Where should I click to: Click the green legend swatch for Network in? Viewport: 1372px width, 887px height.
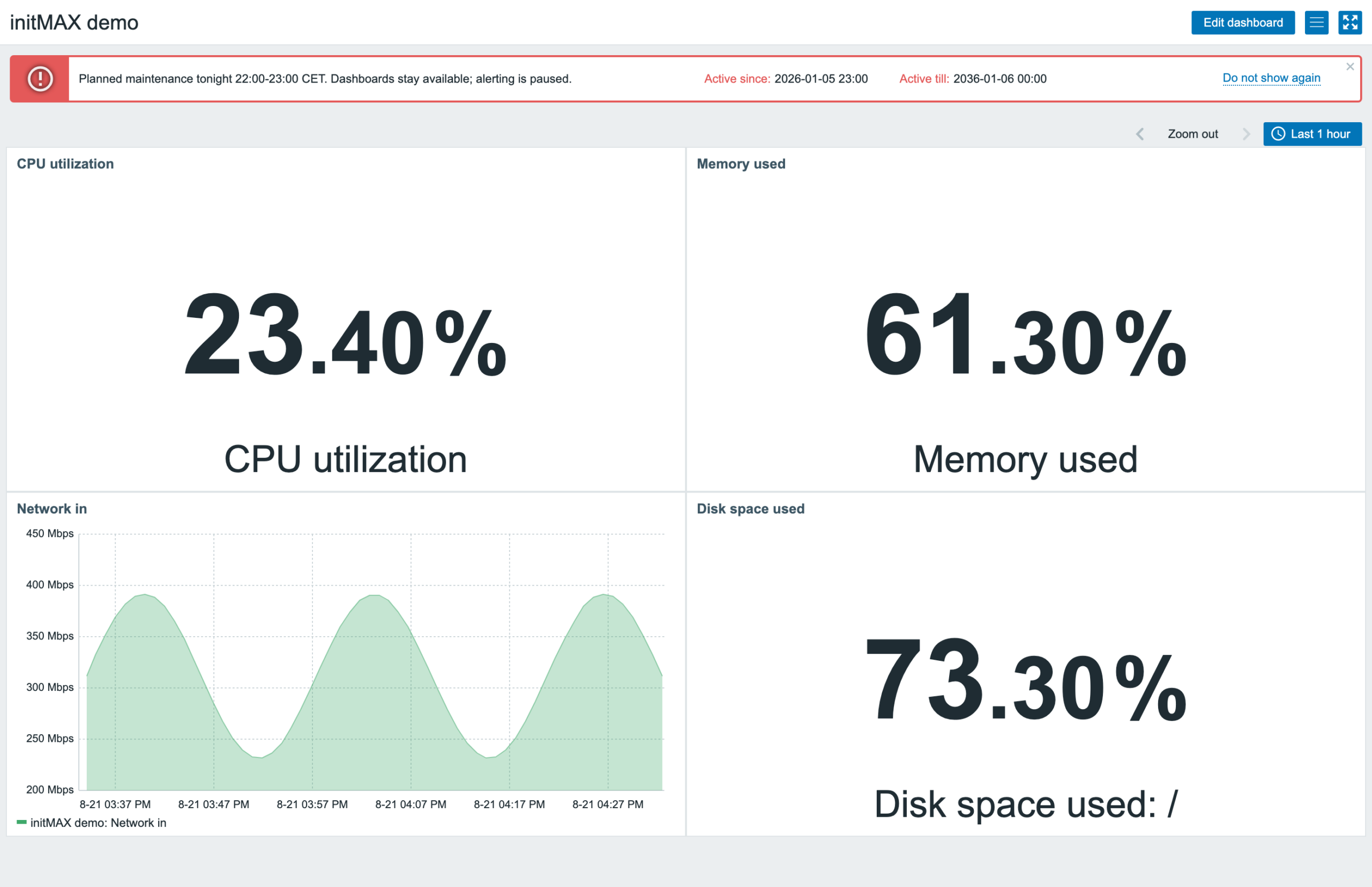pos(22,822)
